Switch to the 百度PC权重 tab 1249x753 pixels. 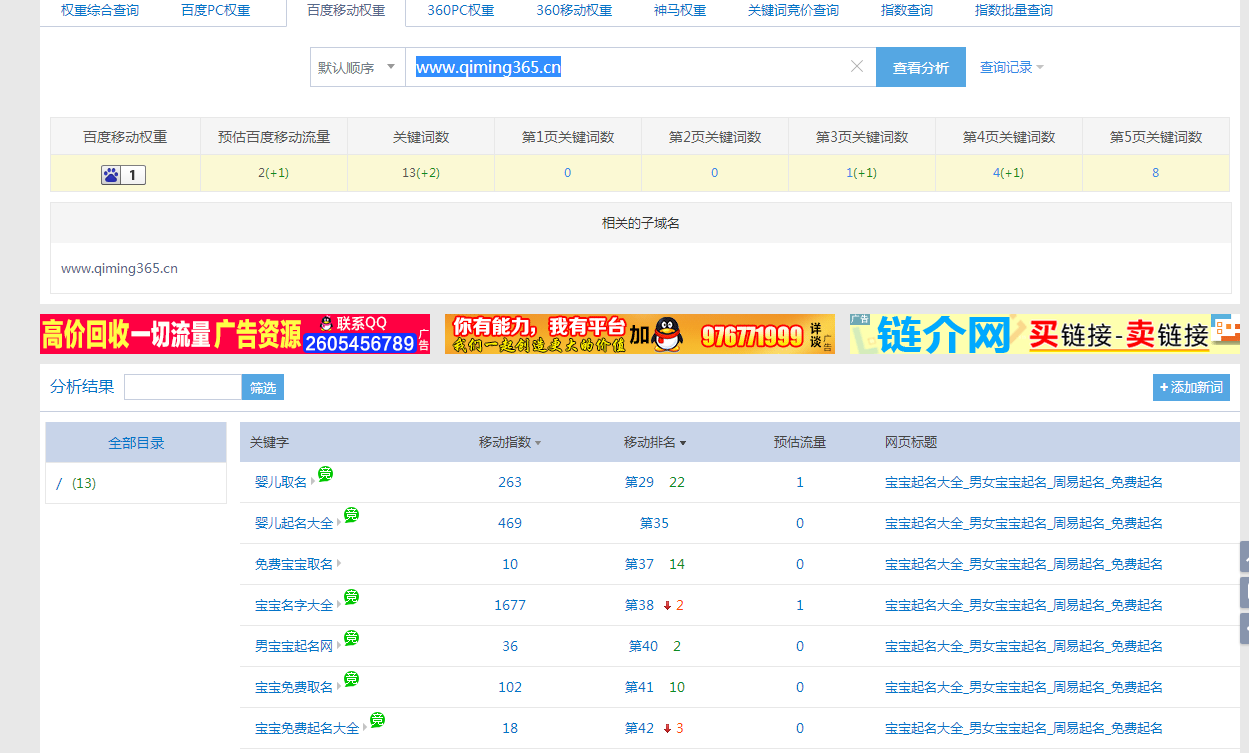pos(216,11)
